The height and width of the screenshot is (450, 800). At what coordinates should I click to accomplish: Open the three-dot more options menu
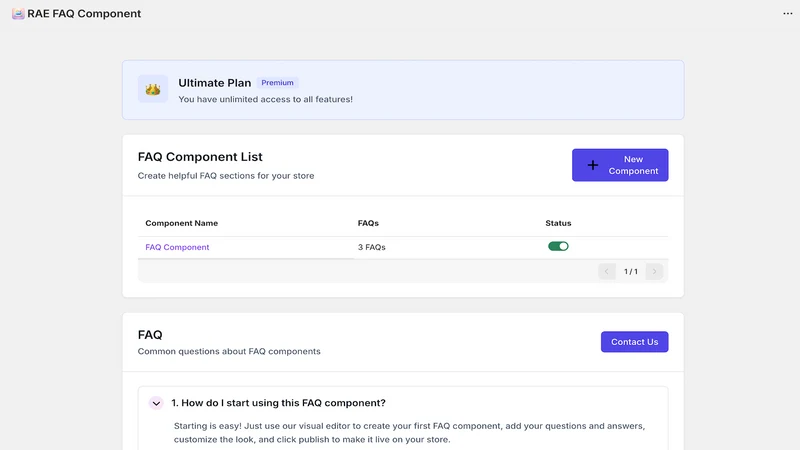click(788, 14)
